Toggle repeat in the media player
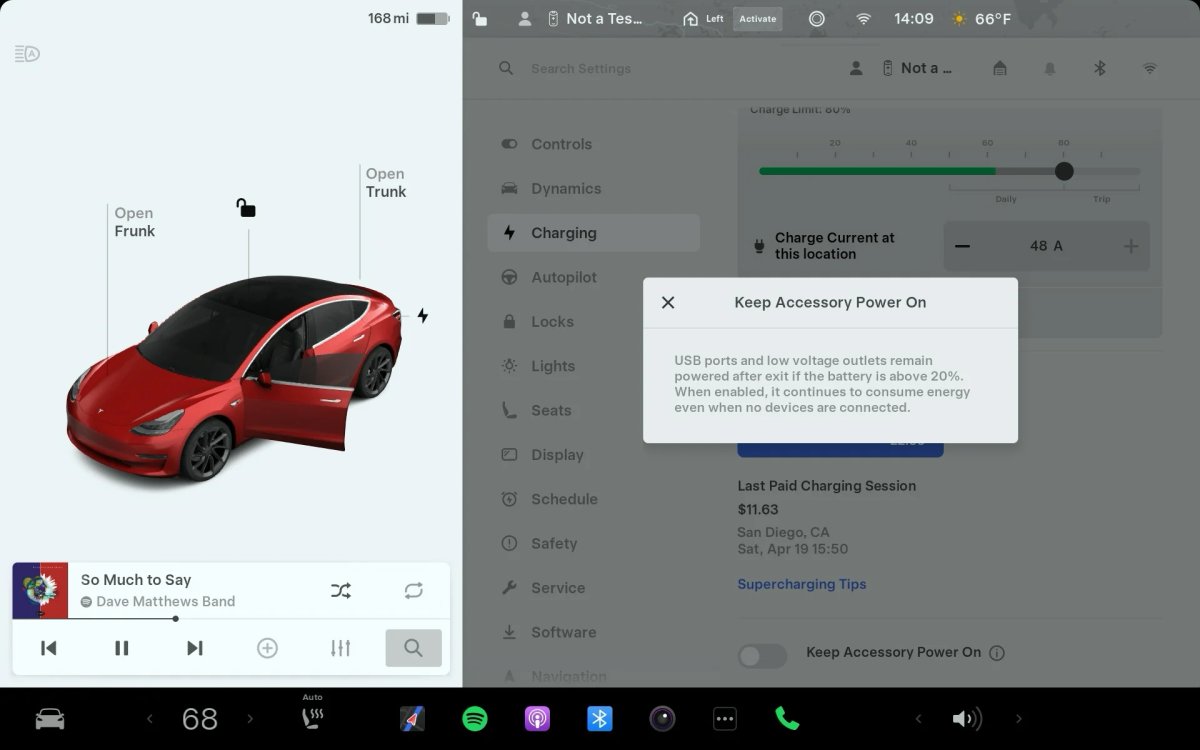This screenshot has width=1200, height=750. [x=414, y=590]
